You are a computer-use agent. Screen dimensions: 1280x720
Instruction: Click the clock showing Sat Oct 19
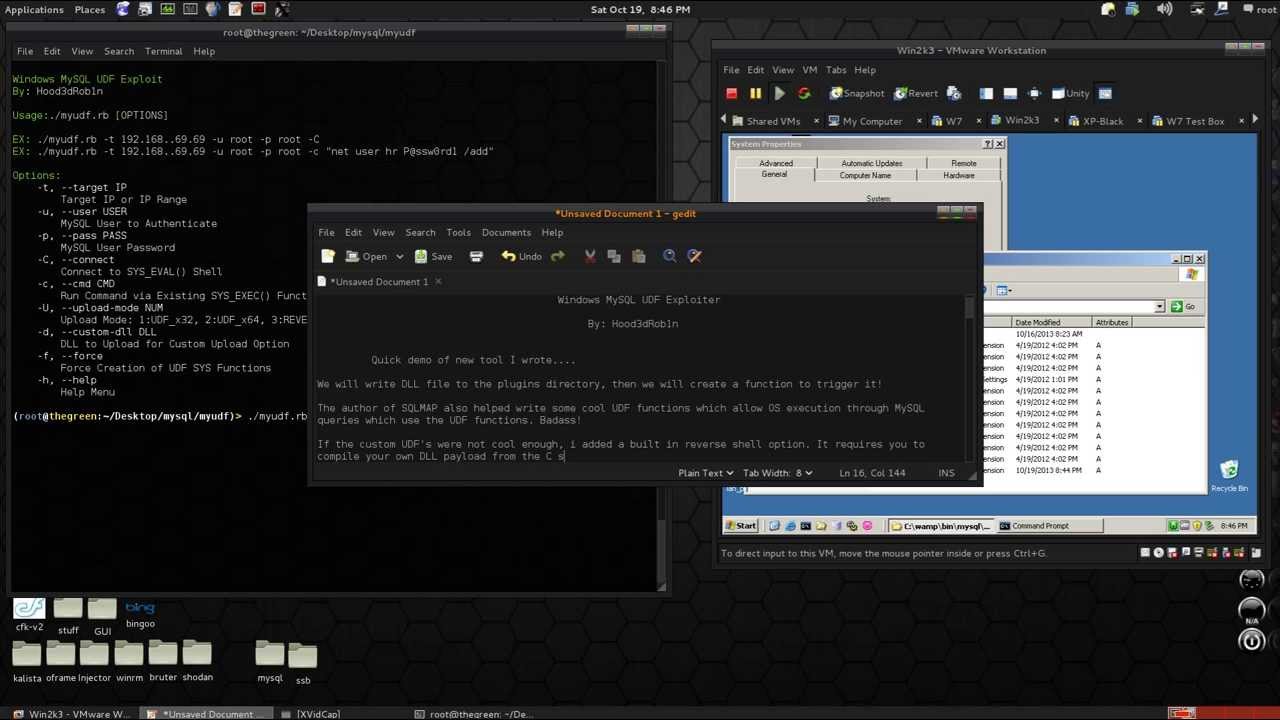[640, 9]
